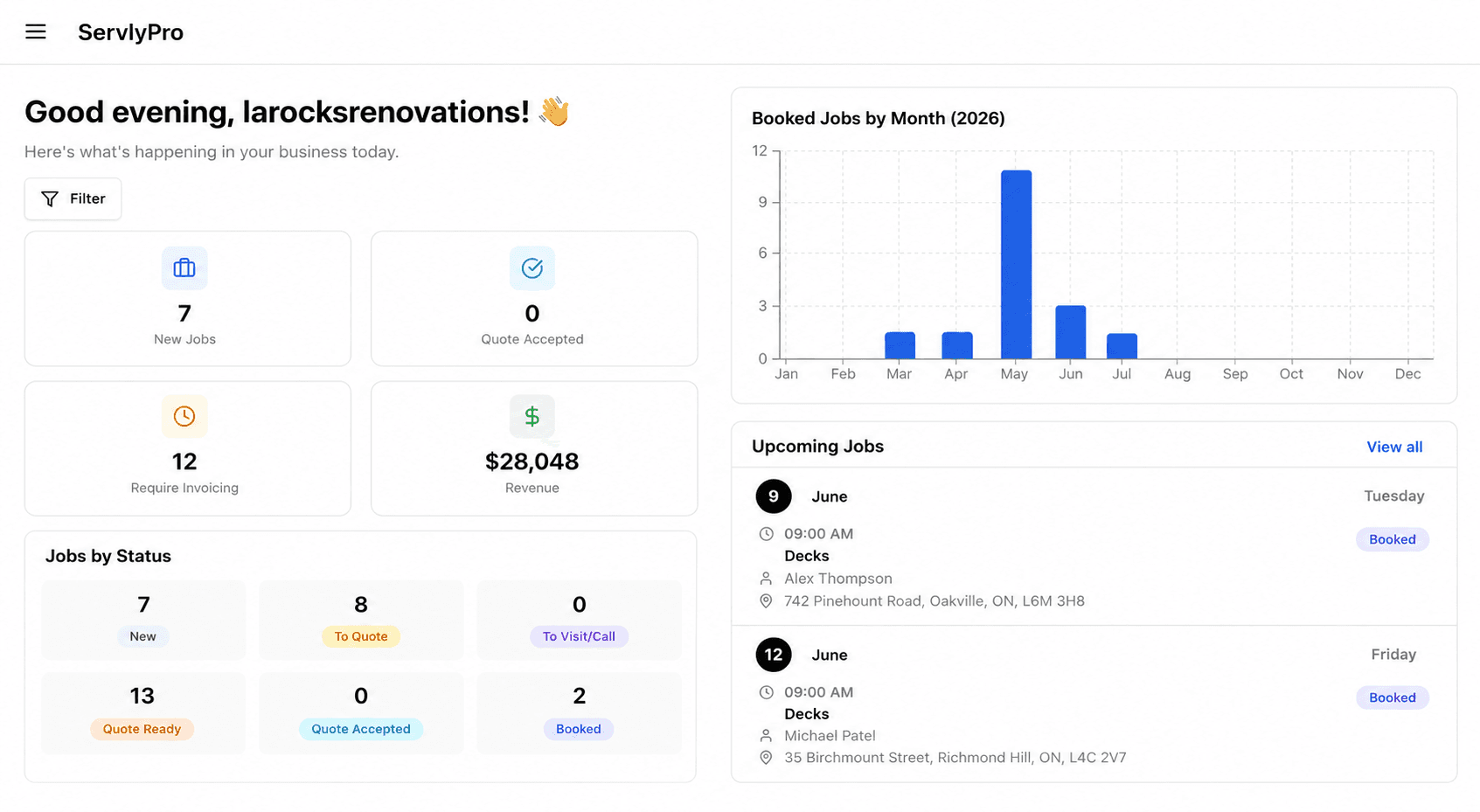This screenshot has height=812, width=1480.
Task: Click the clock icon on Require Invoicing card
Action: click(x=184, y=416)
